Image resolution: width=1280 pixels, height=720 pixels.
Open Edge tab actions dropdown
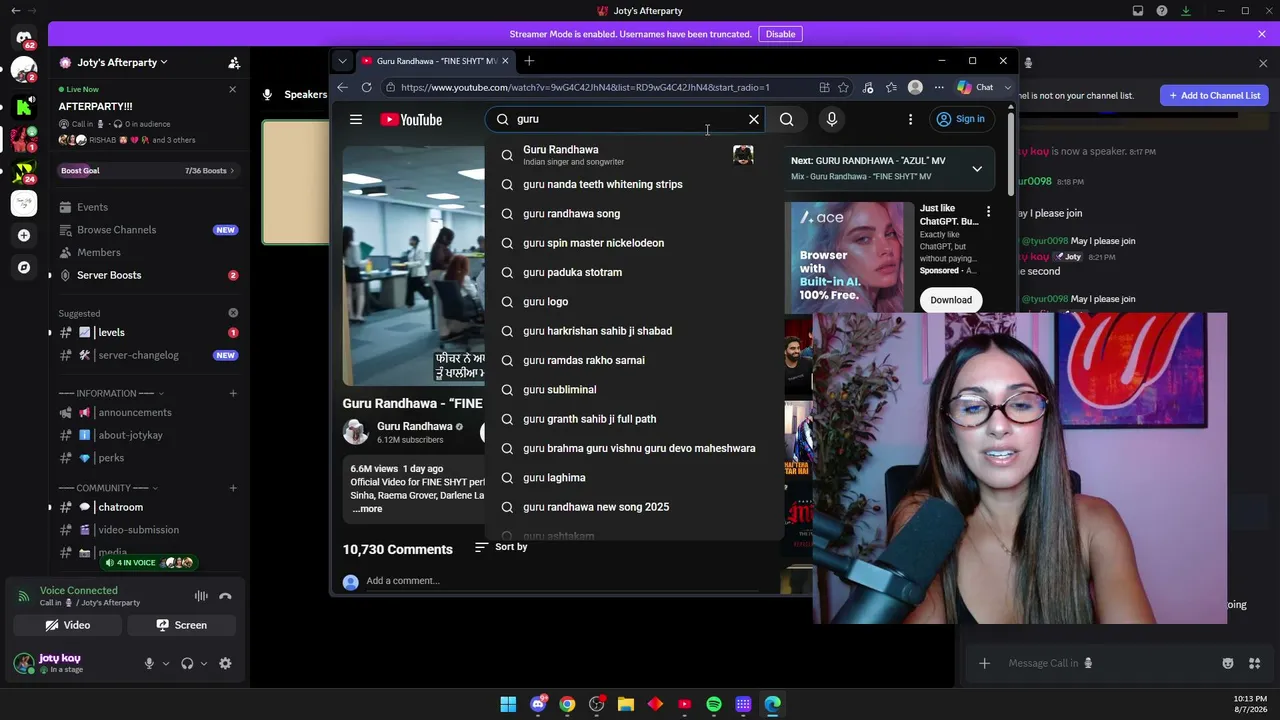[x=343, y=61]
